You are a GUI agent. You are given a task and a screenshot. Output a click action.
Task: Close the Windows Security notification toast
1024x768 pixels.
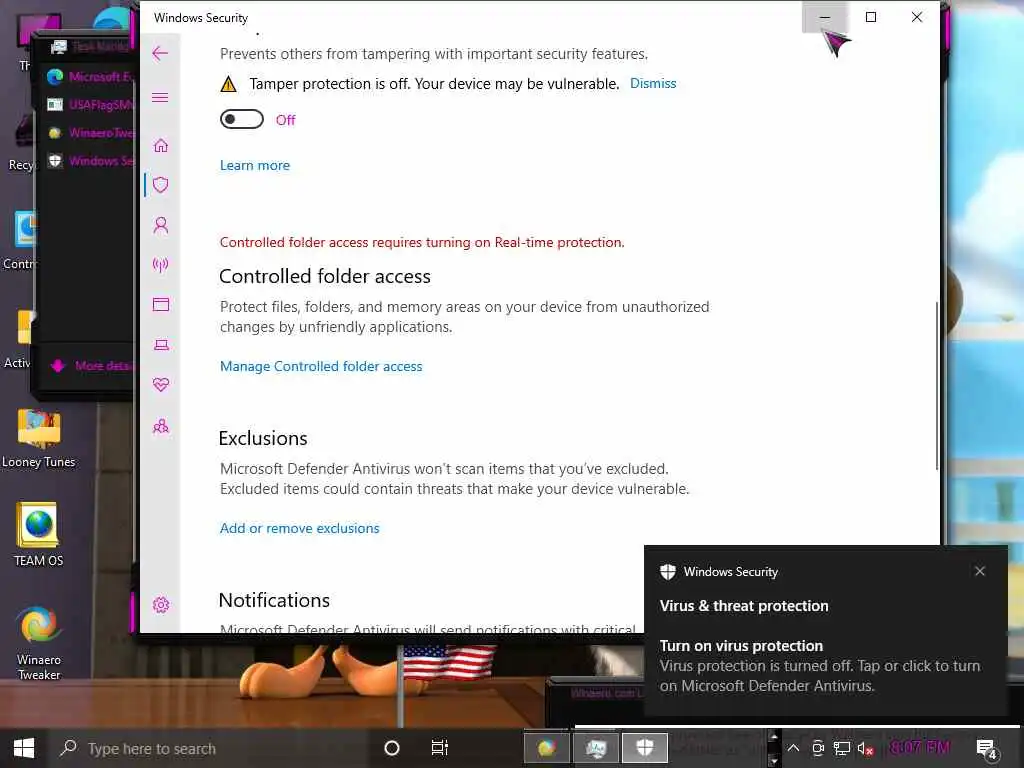[x=980, y=571]
